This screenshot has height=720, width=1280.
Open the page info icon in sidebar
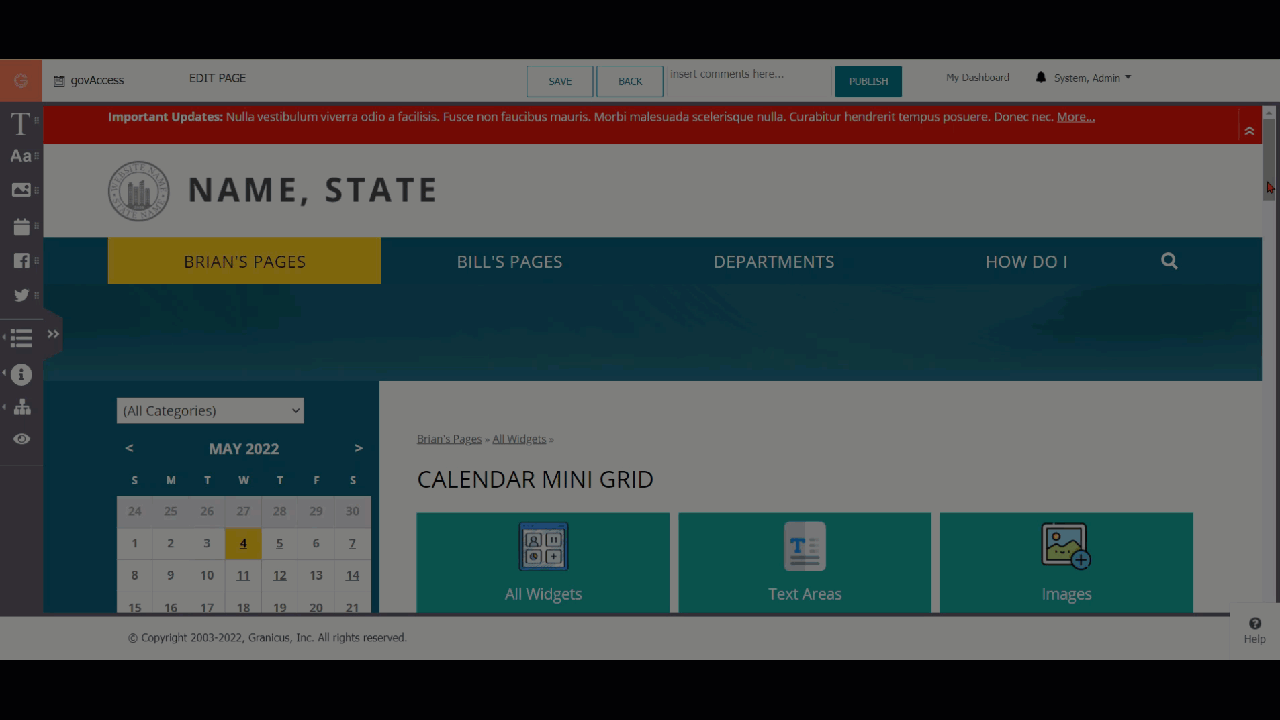(21, 374)
